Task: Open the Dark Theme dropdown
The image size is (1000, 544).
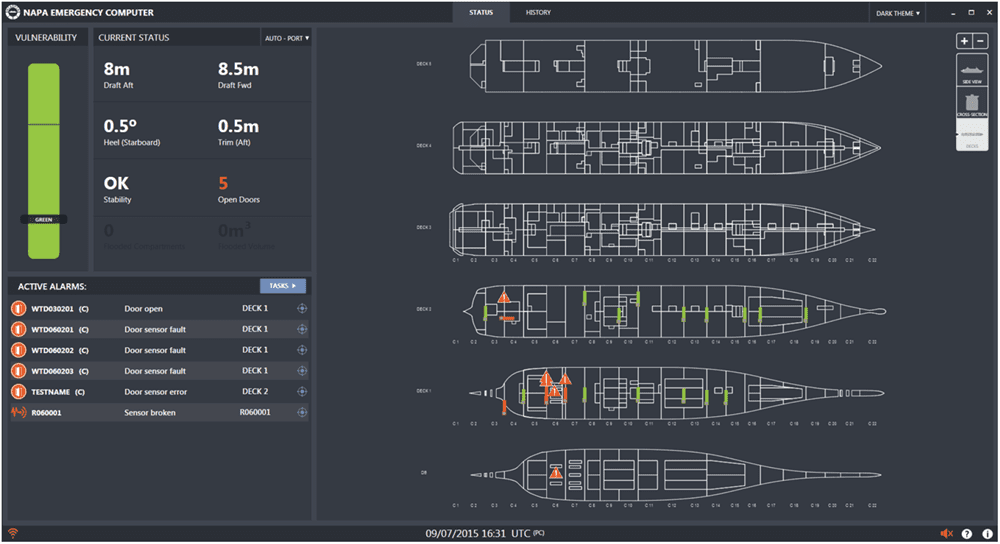Action: tap(897, 13)
